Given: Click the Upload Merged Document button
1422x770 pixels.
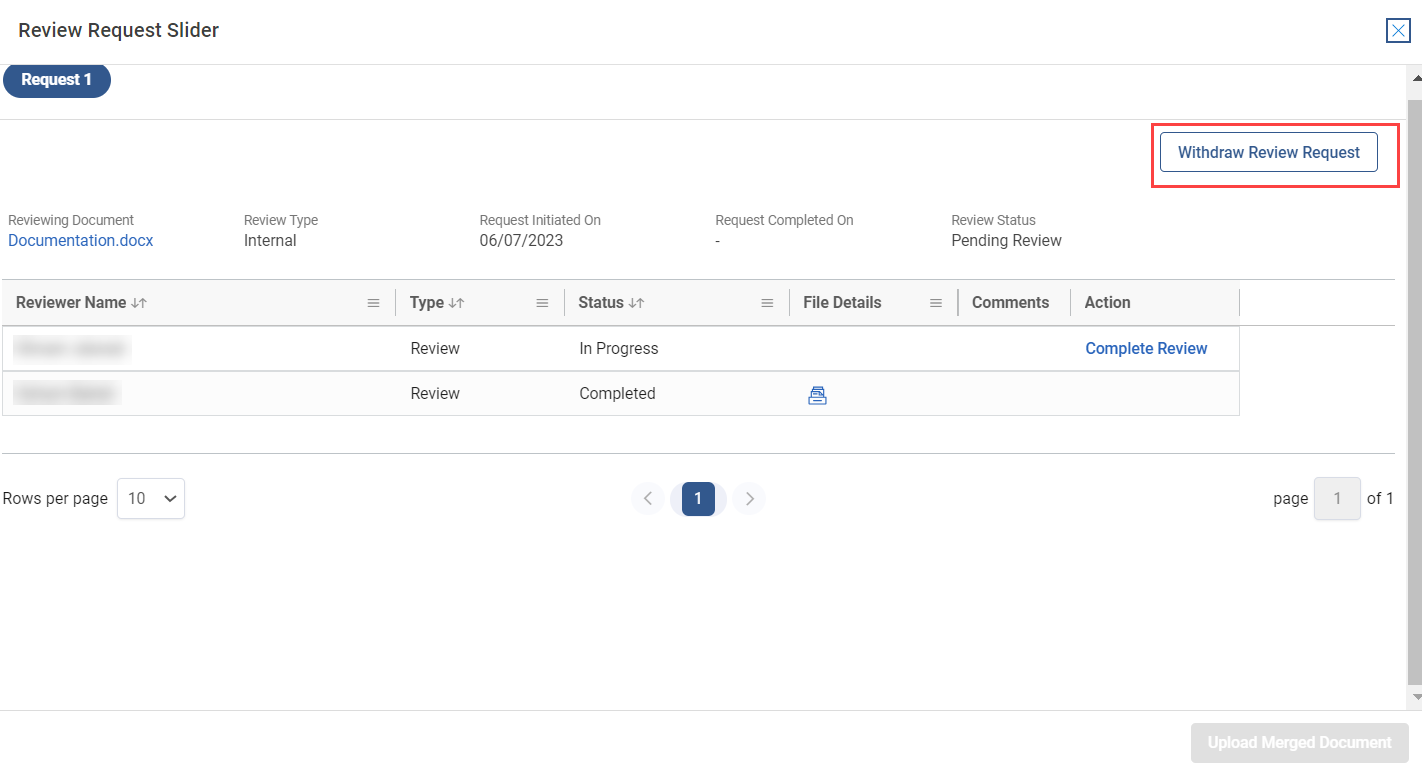Looking at the screenshot, I should [x=1299, y=743].
